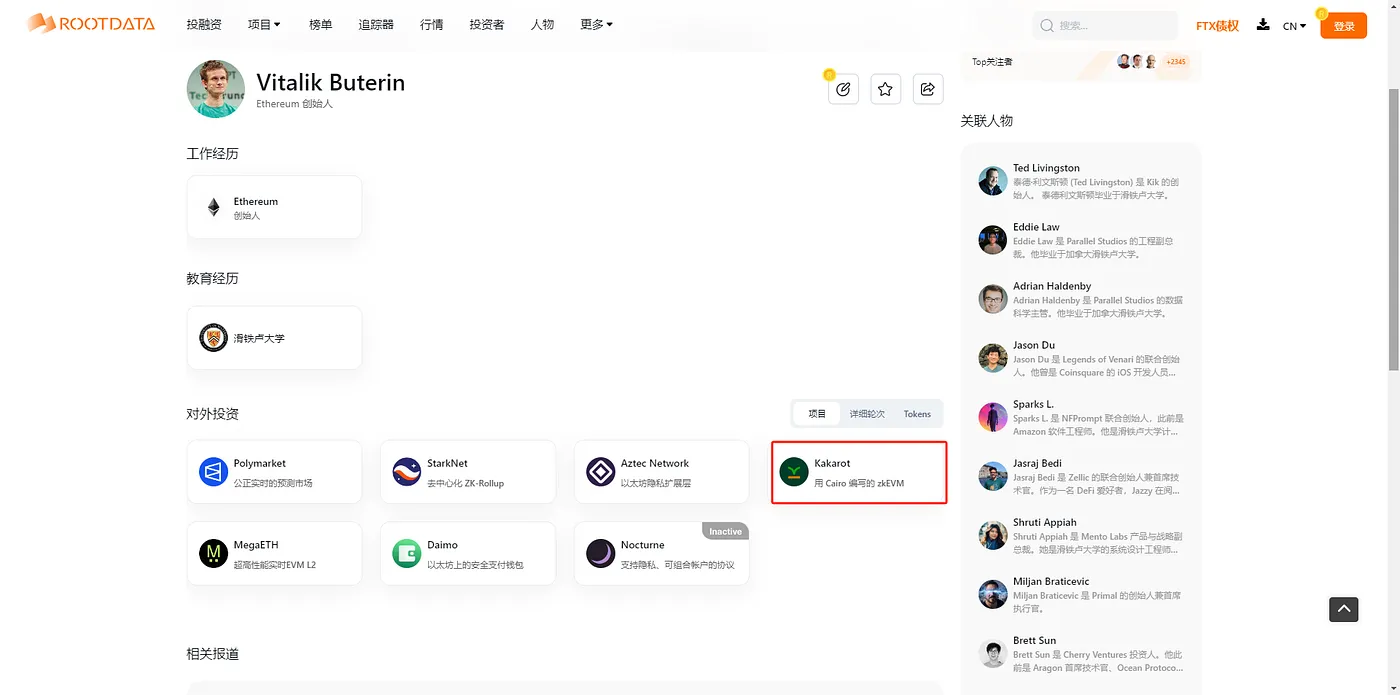Click the Shruti Appiah name link
This screenshot has height=695, width=1400.
1045,522
